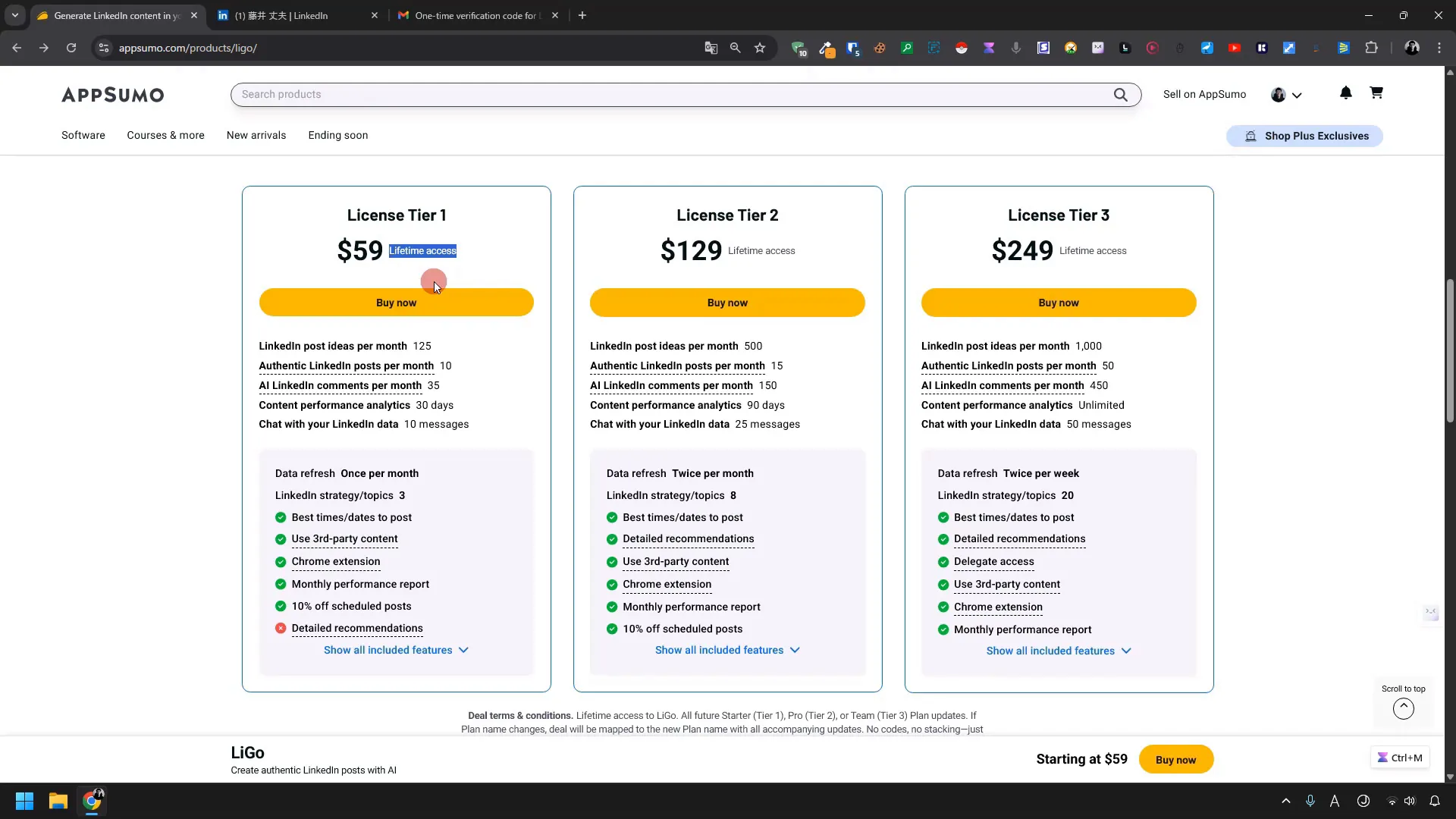Expand Tier 2 Show all included features
The width and height of the screenshot is (1456, 819).
727,651
